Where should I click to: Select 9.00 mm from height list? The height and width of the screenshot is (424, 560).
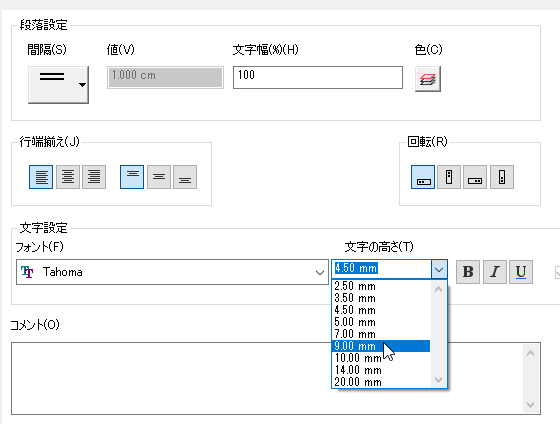pos(381,346)
